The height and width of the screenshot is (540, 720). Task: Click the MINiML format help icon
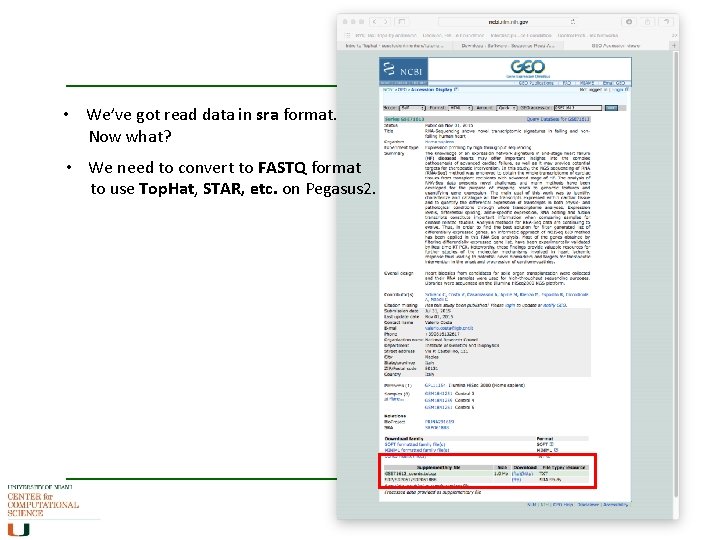(556, 450)
